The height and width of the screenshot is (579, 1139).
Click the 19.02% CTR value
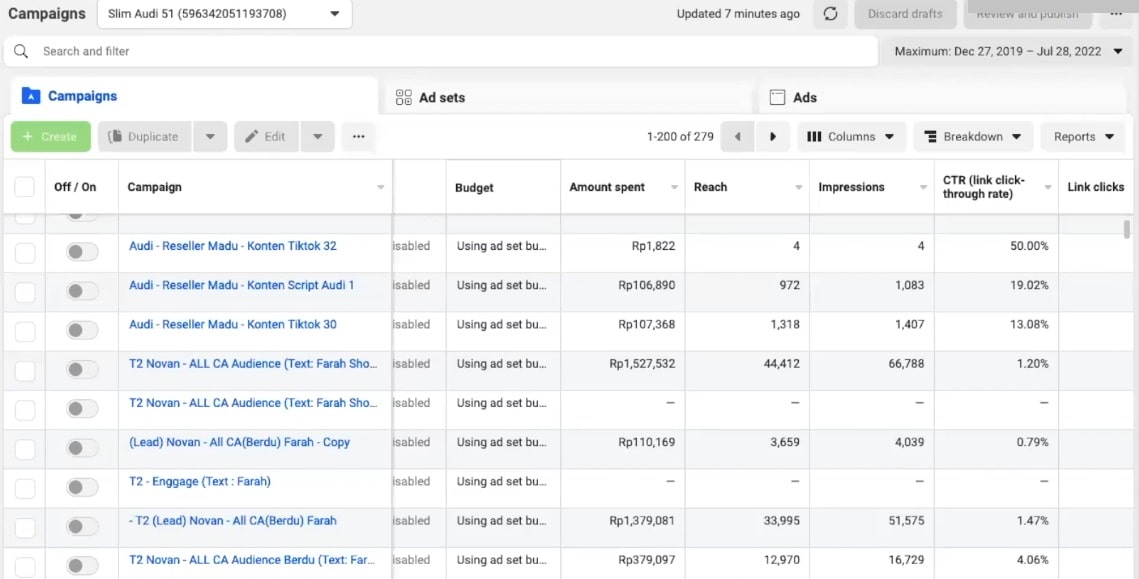coord(1029,286)
